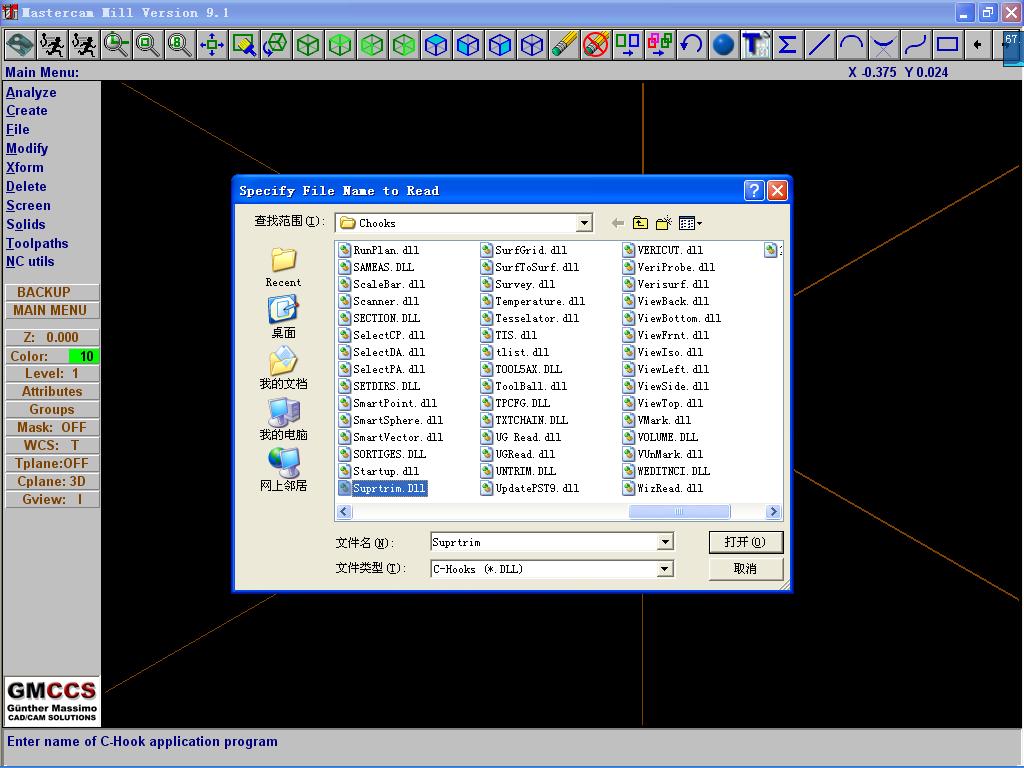The image size is (1024, 768).
Task: Select the diagonal line drawing tool
Action: (820, 44)
